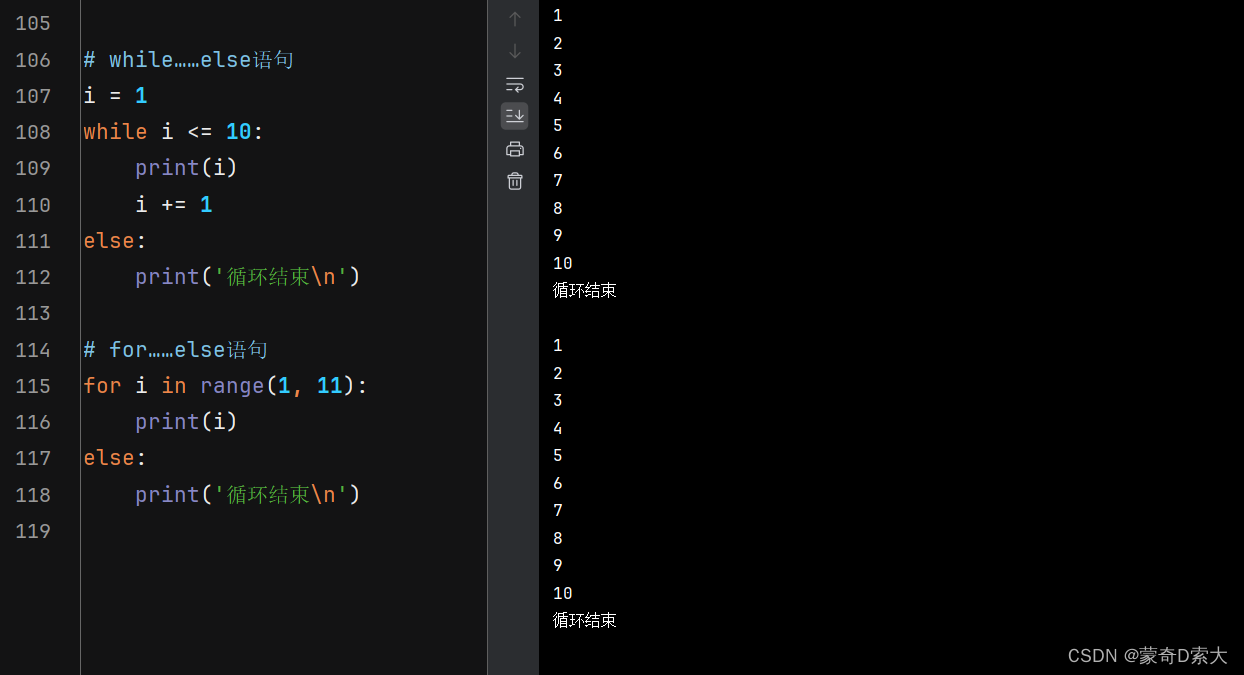Click gutter line number 105
Screen dimensions: 1244x675
33,23
